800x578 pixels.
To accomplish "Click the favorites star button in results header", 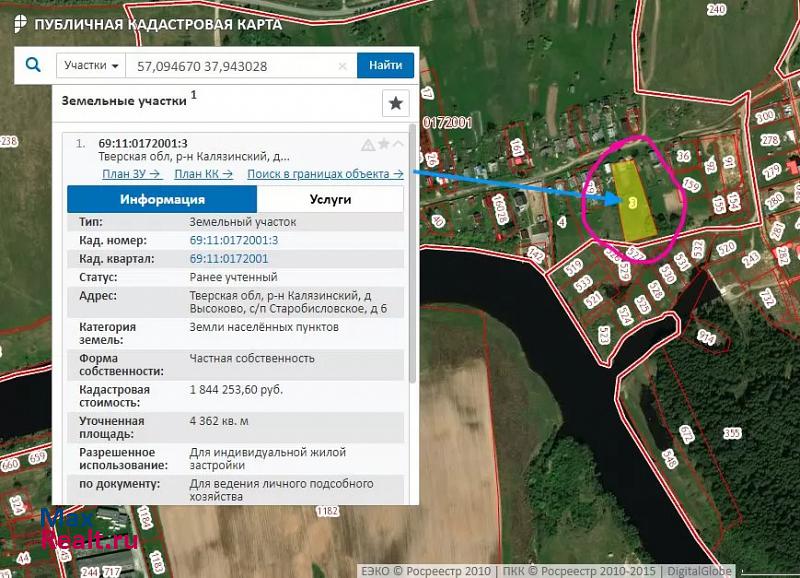I will [x=396, y=103].
